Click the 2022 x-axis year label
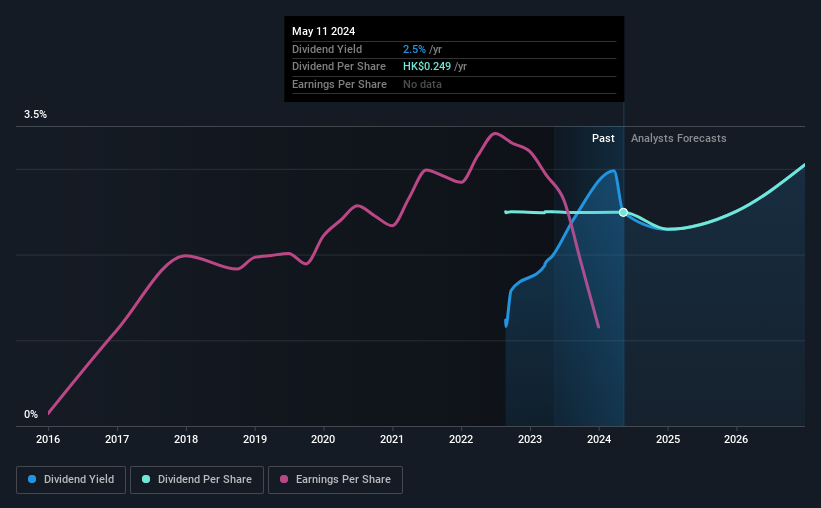The width and height of the screenshot is (821, 508). 461,439
